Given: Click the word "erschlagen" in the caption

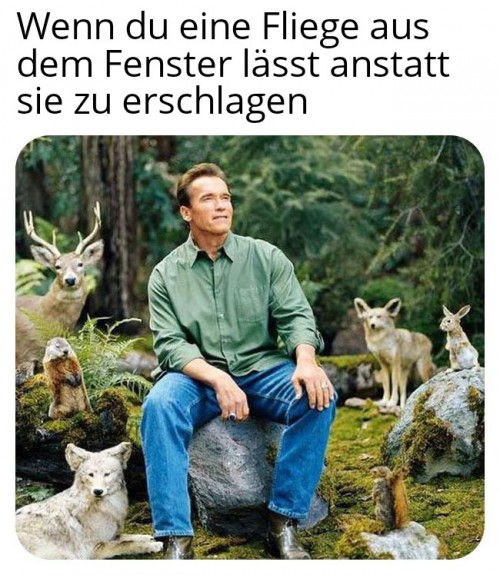Looking at the screenshot, I should [x=215, y=103].
